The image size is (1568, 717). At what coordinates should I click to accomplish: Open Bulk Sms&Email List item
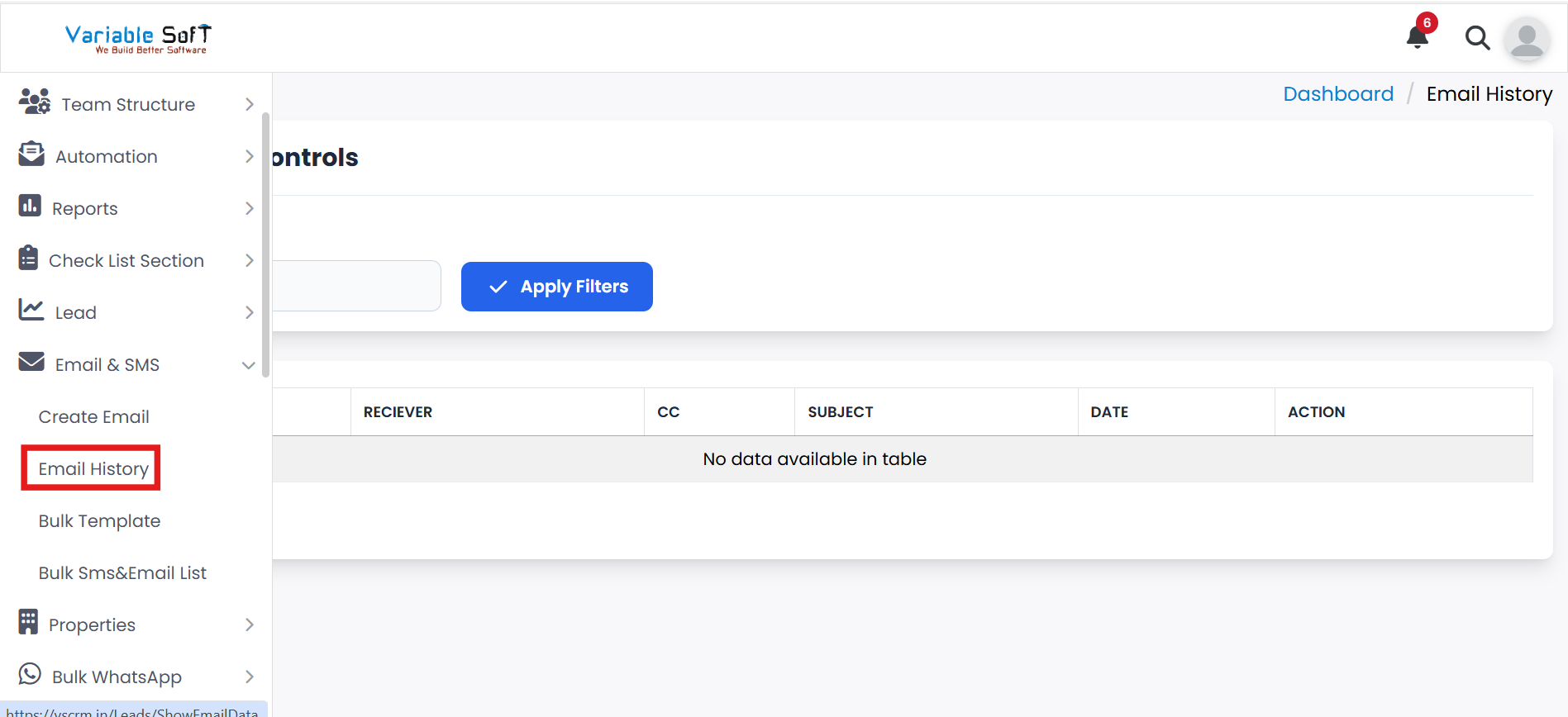pos(122,573)
